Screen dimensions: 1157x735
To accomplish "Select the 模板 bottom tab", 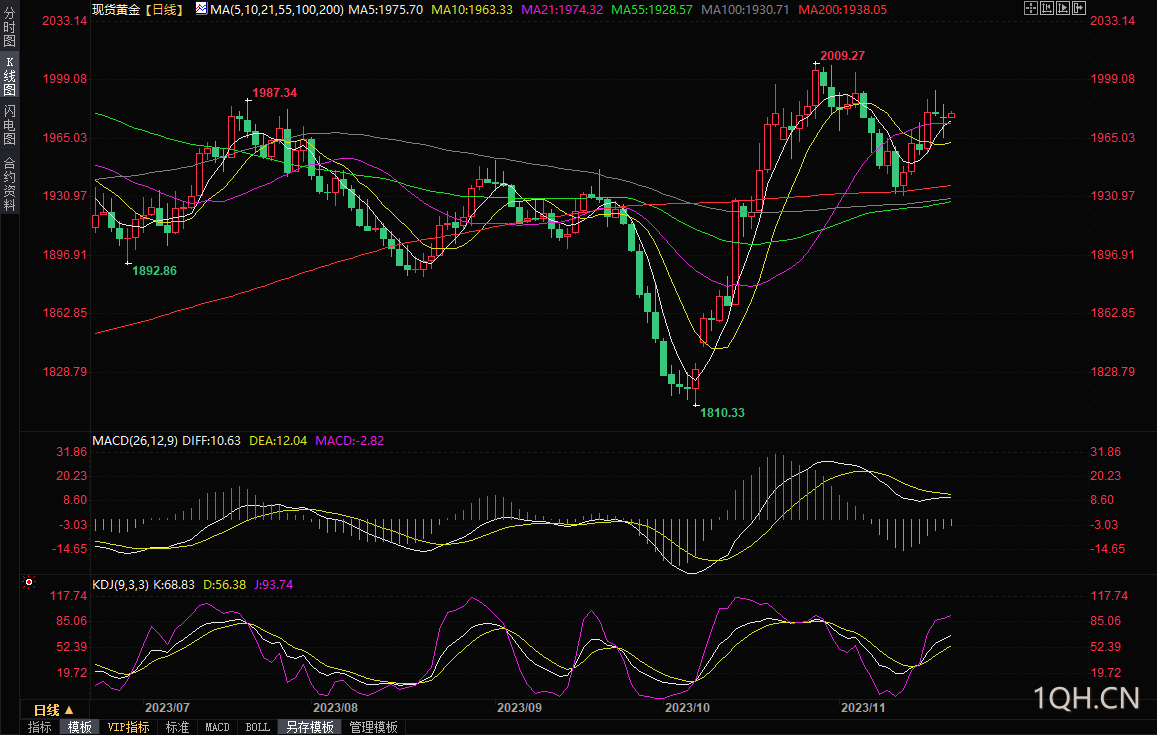I will tap(79, 727).
